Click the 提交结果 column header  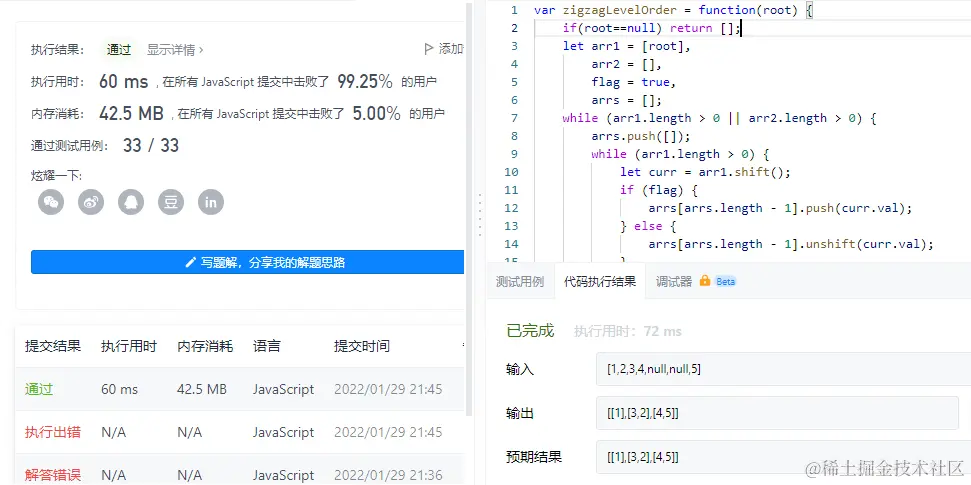[x=53, y=346]
